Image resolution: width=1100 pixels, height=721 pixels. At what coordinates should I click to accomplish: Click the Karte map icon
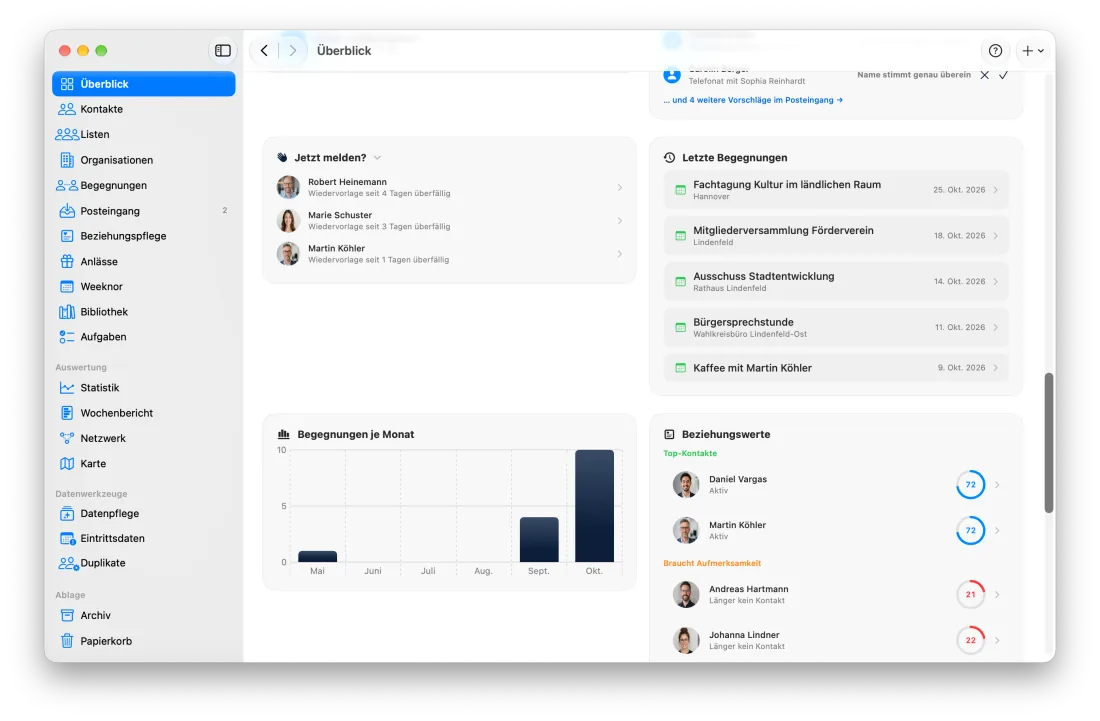tap(67, 463)
